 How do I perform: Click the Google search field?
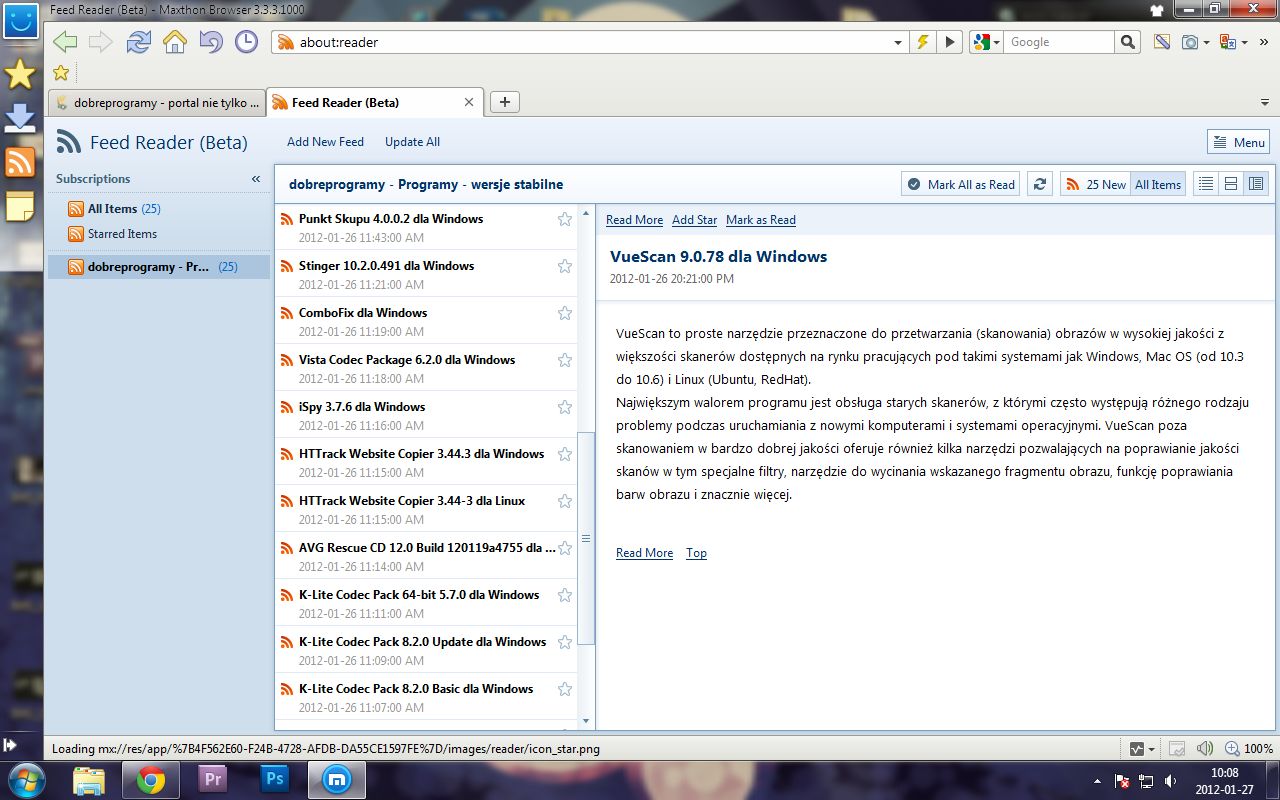click(1059, 42)
